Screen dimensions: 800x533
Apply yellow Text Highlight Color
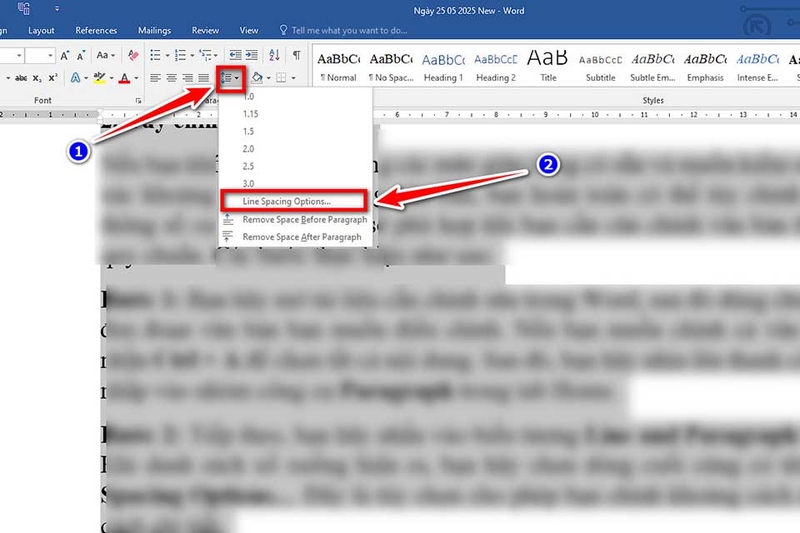click(x=99, y=78)
